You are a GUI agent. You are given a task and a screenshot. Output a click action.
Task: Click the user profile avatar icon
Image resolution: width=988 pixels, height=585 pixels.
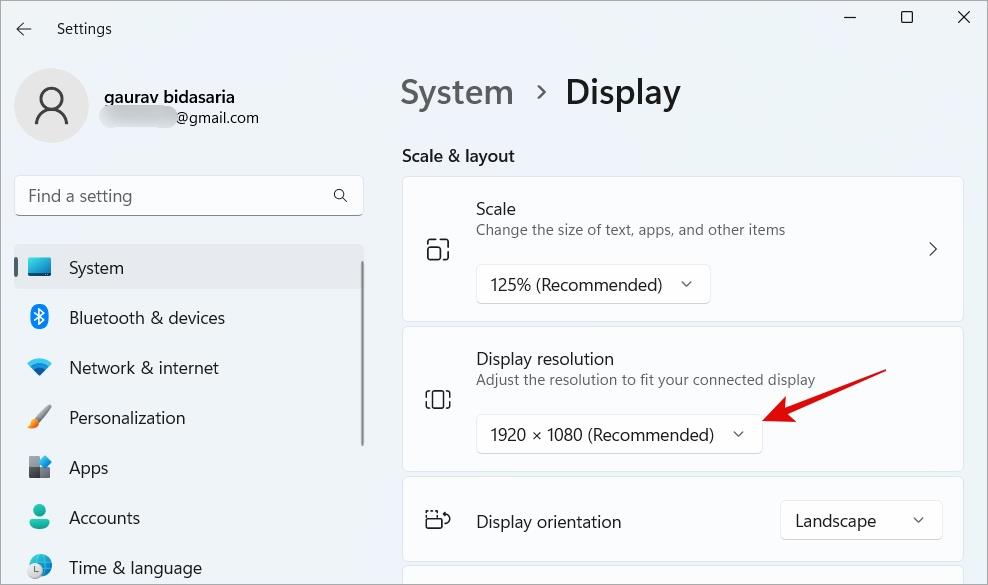tap(52, 105)
